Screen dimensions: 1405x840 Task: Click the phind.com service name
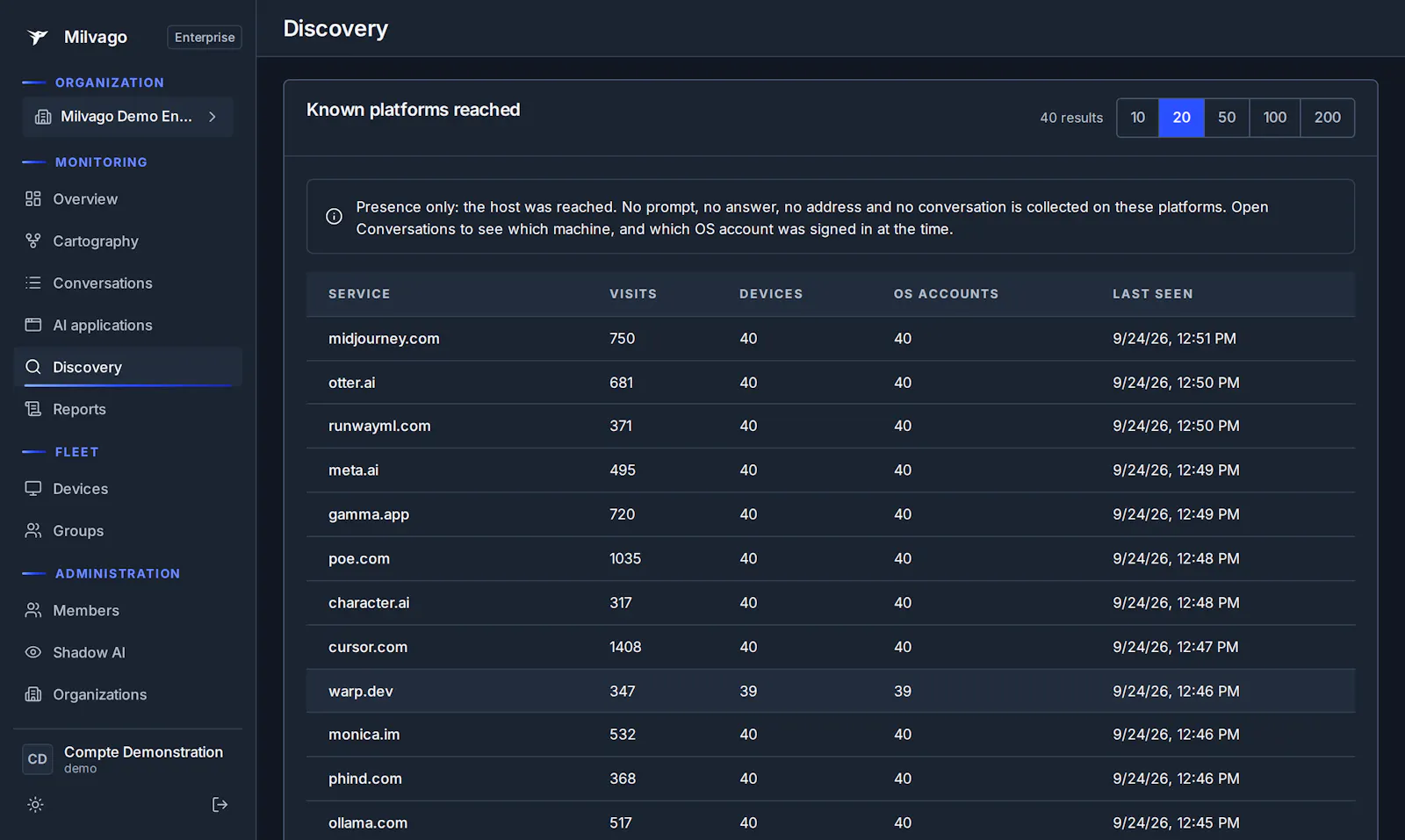click(x=365, y=779)
